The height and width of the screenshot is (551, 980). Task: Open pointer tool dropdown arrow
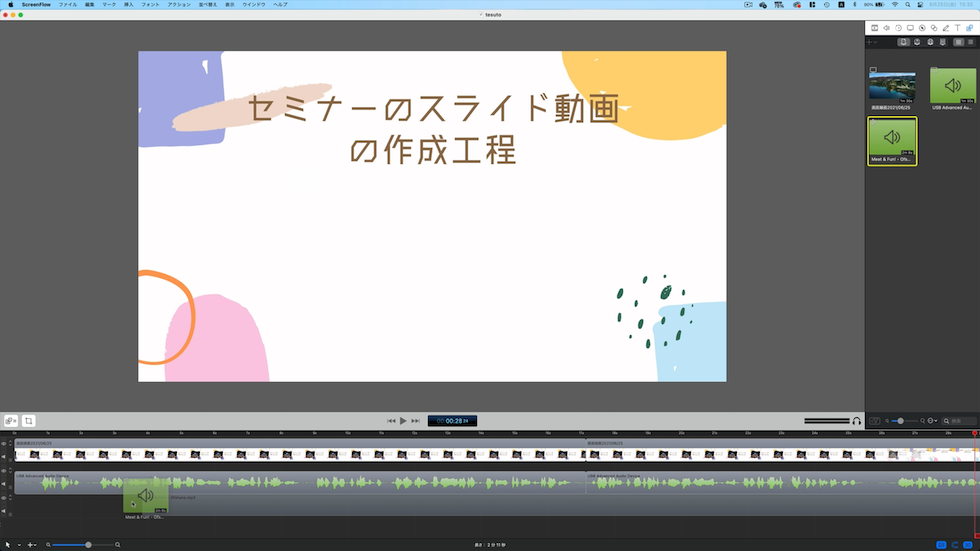(x=19, y=545)
